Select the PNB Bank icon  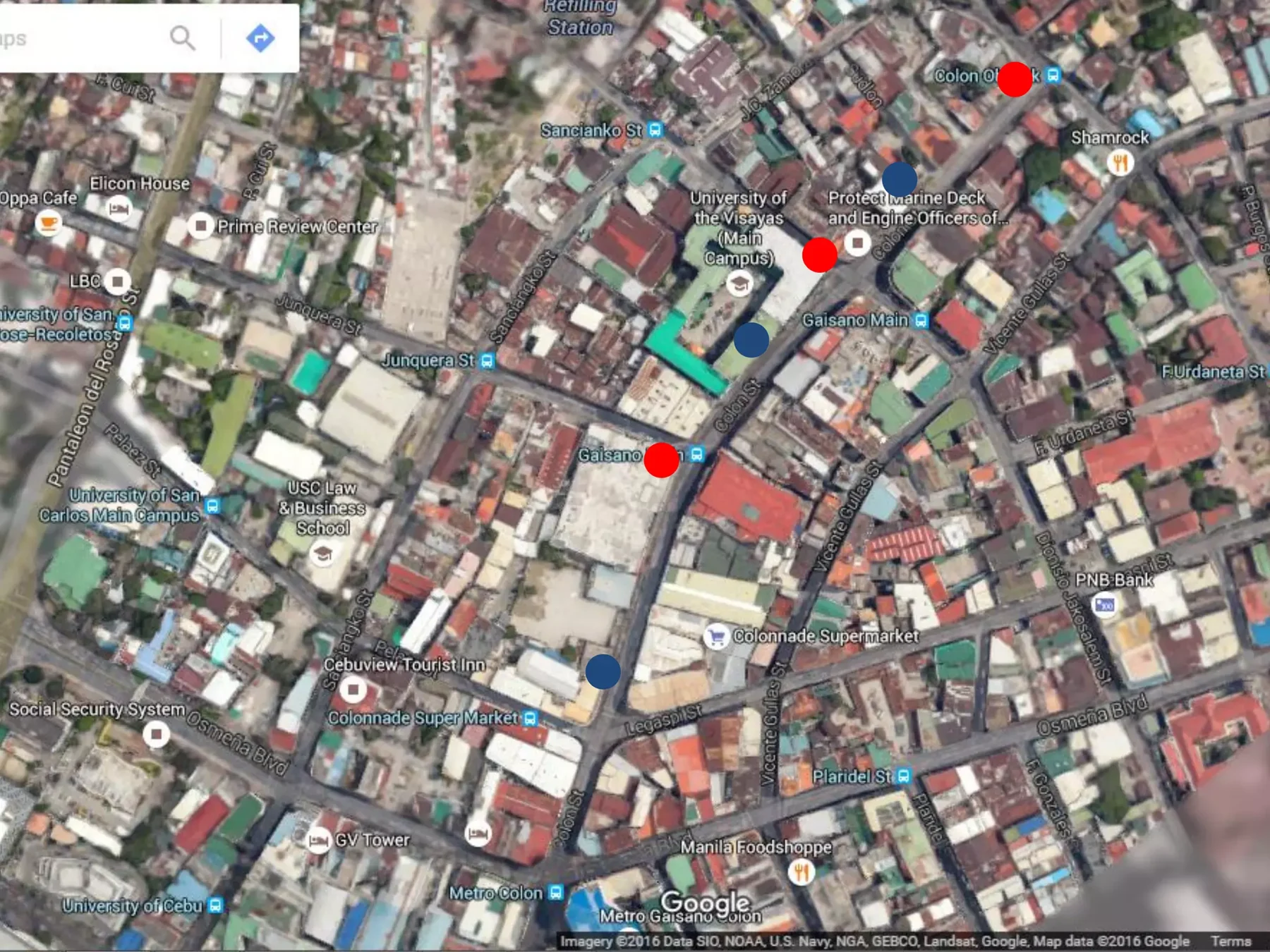(x=1105, y=604)
